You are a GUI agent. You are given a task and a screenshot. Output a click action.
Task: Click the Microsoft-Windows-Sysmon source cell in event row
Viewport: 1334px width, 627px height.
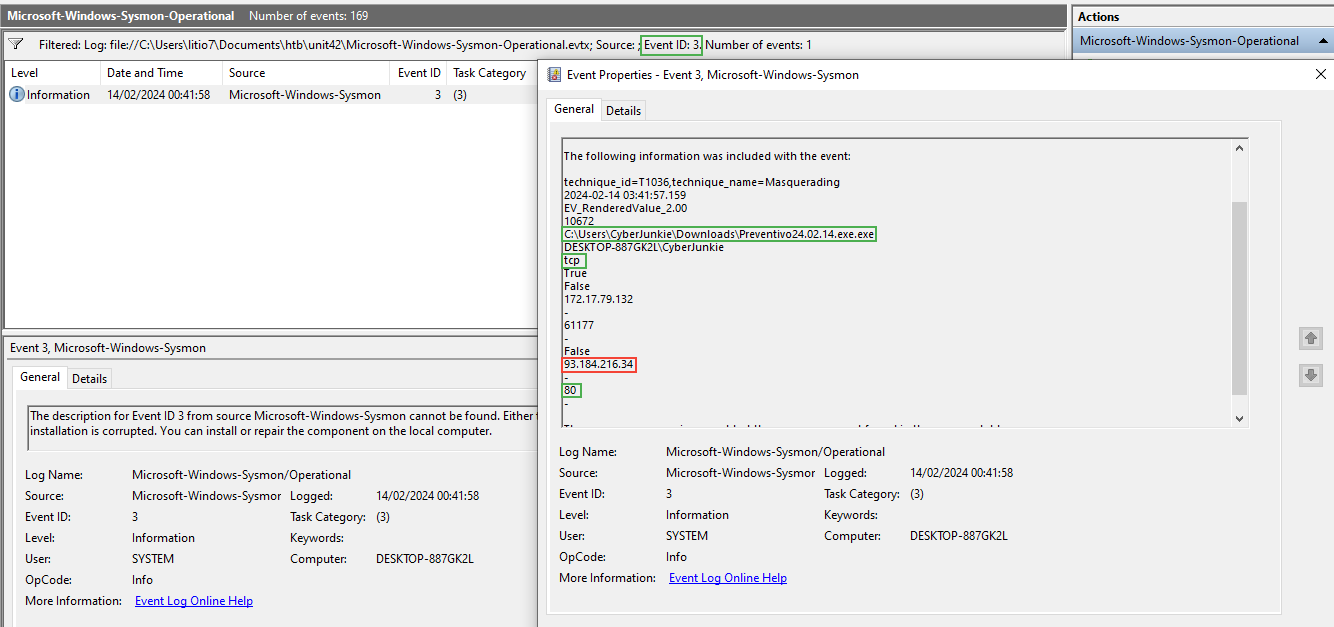[305, 95]
